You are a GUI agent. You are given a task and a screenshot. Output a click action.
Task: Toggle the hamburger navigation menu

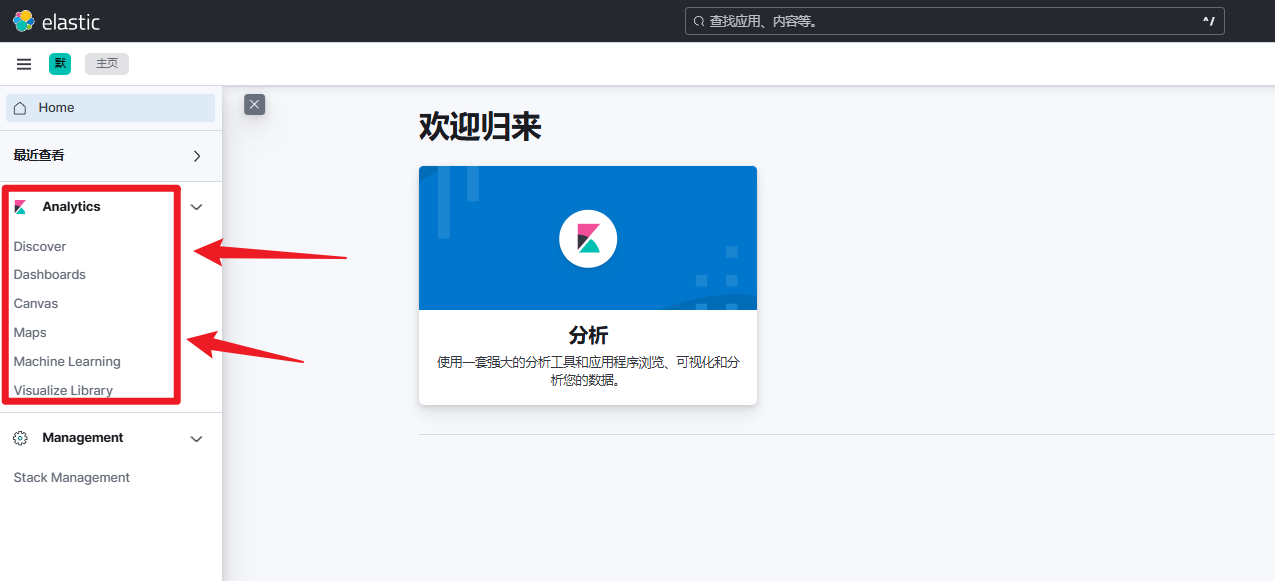[24, 64]
